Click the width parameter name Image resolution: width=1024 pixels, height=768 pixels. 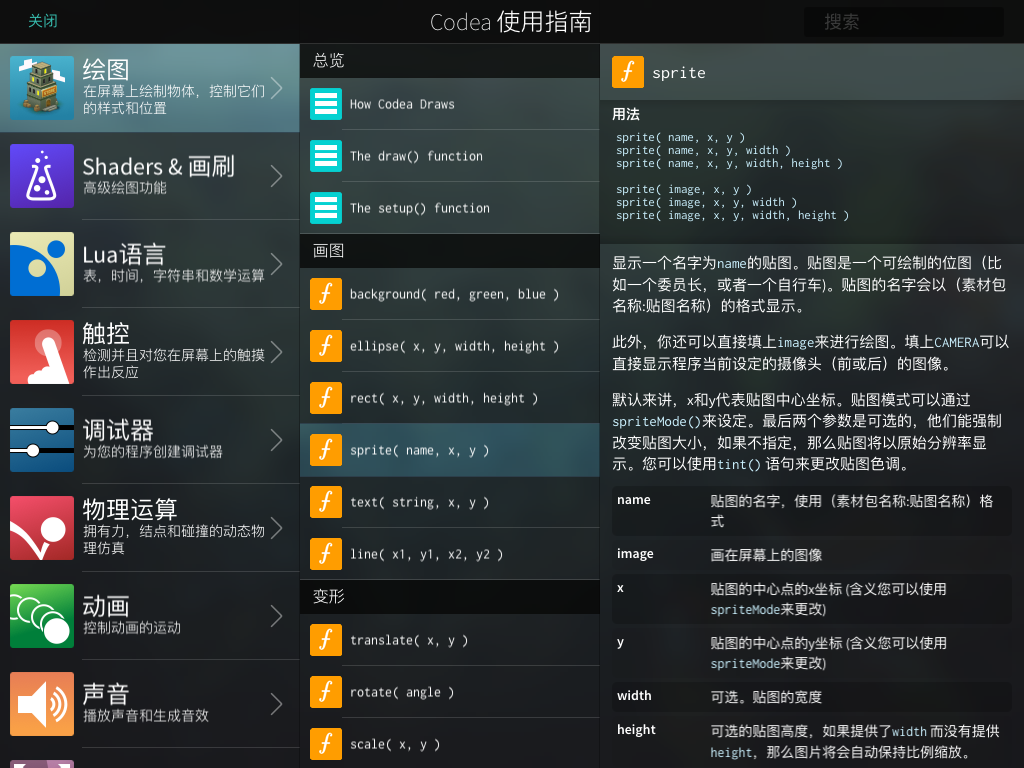pos(634,696)
